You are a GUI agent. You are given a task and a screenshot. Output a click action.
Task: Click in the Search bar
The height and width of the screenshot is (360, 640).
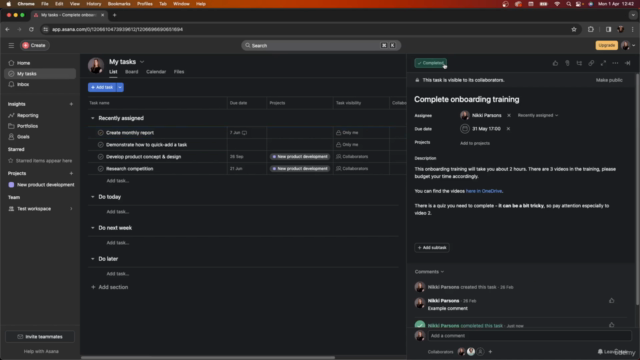321,45
